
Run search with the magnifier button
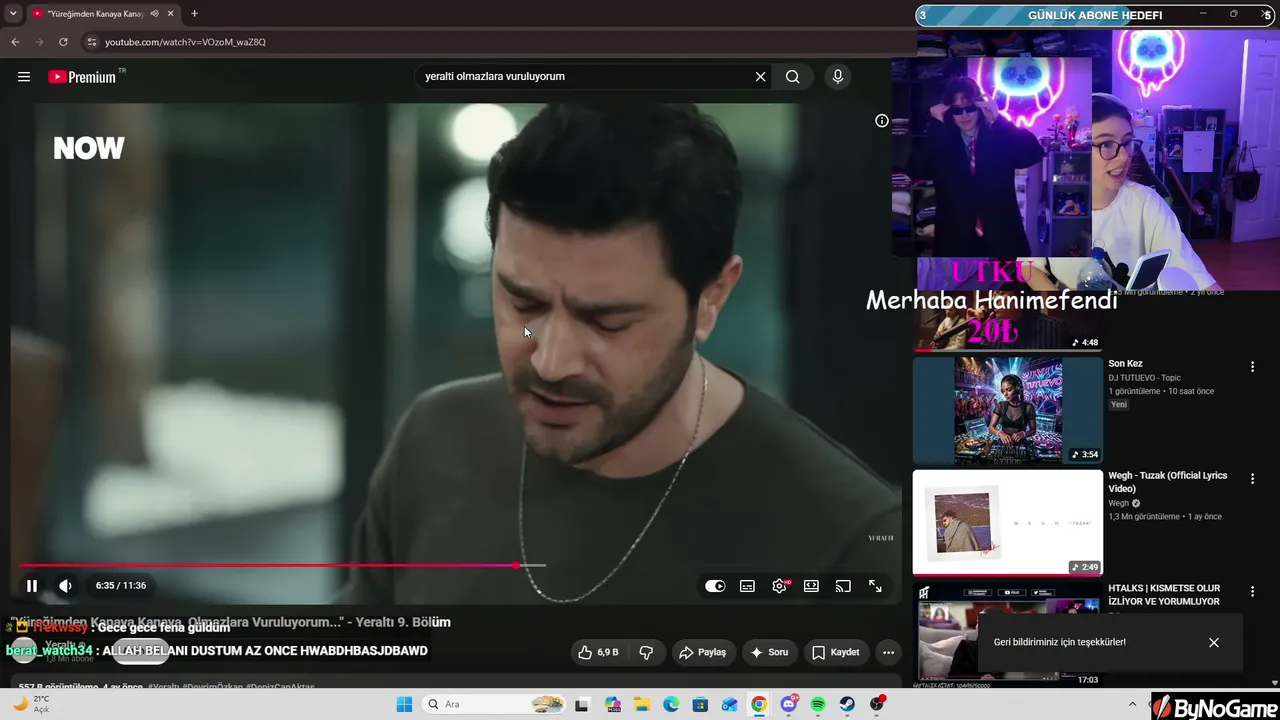click(x=793, y=77)
